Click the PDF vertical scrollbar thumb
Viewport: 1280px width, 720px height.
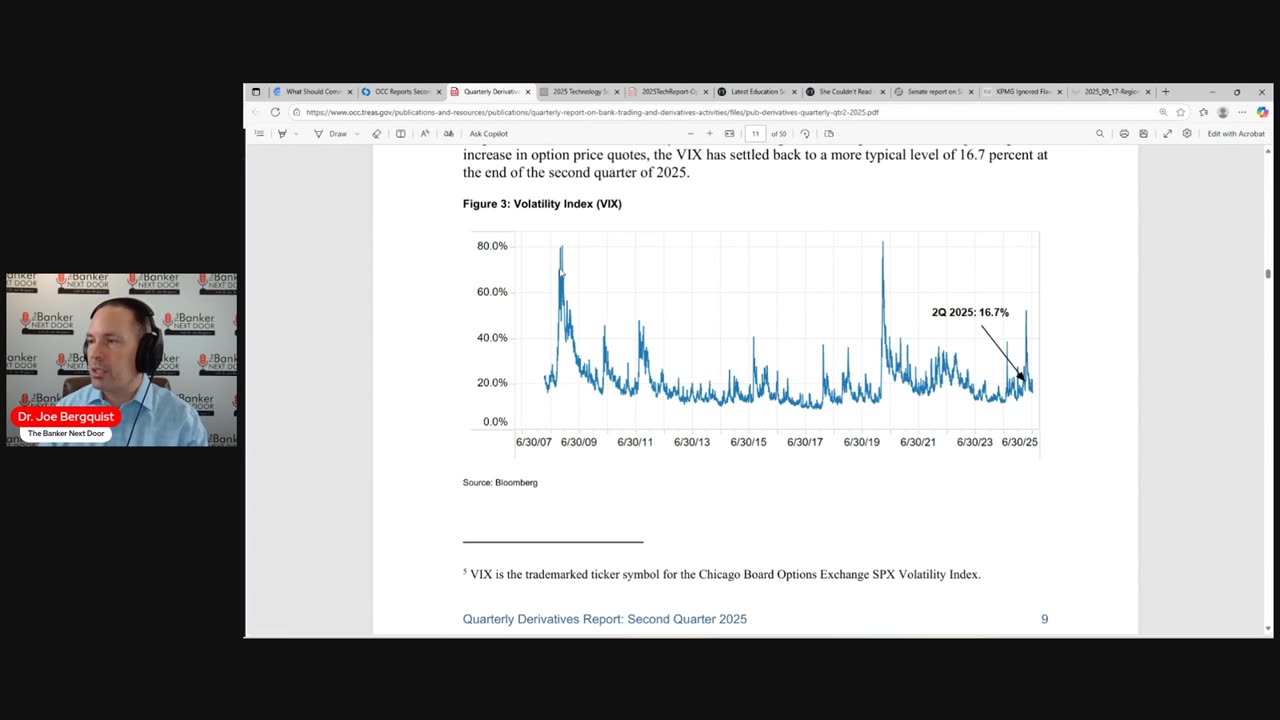tap(1268, 273)
